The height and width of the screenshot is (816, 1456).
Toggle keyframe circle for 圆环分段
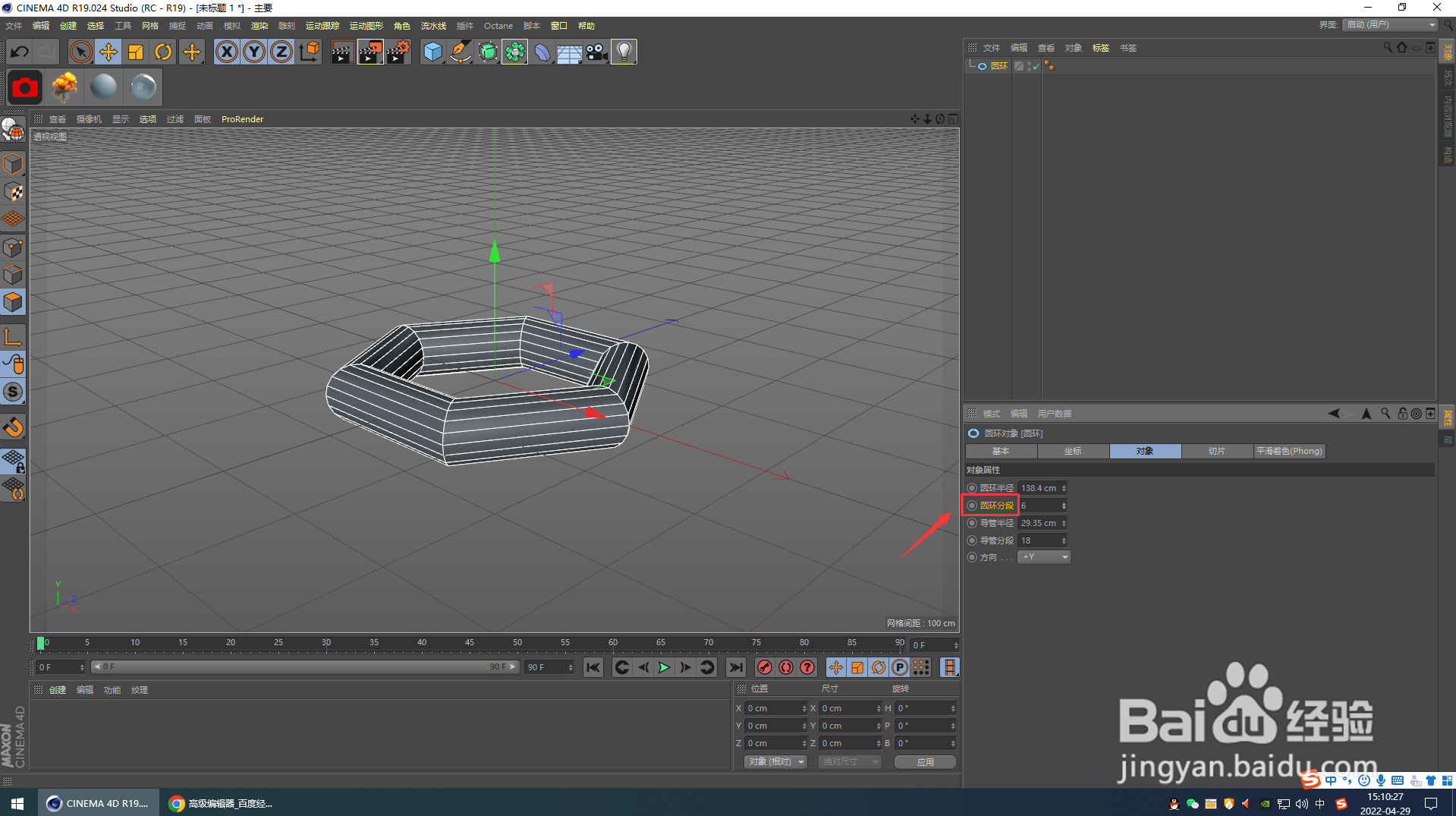[972, 506]
